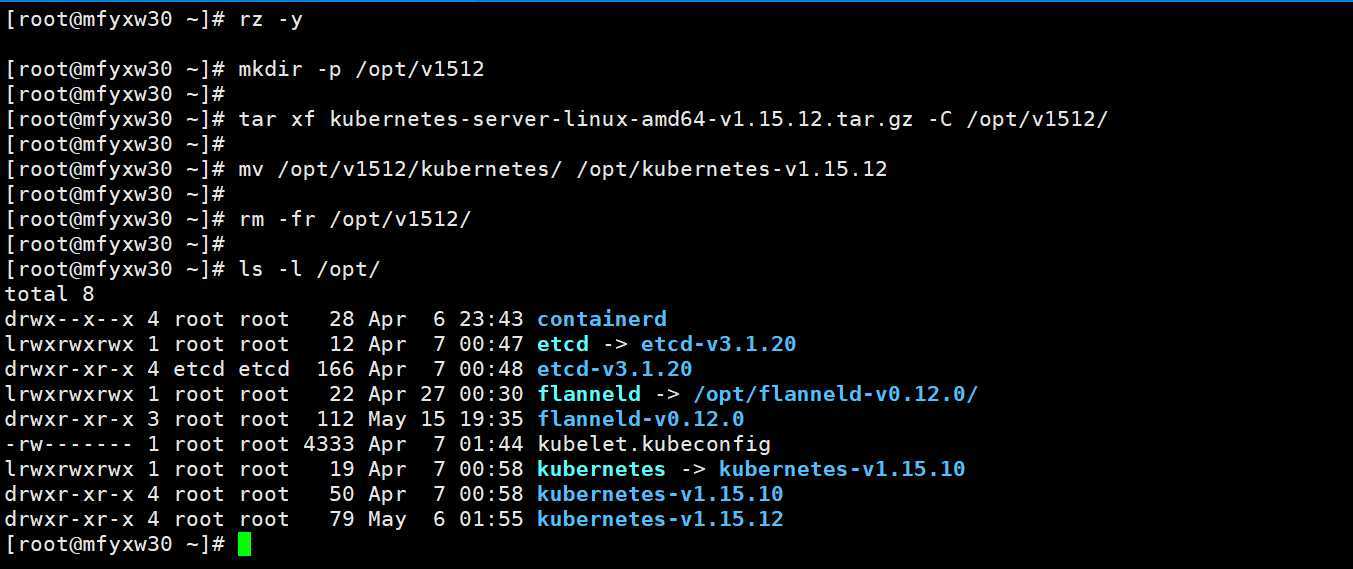Click the "ls -l /opt/" command
The image size is (1353, 569).
click(x=309, y=269)
